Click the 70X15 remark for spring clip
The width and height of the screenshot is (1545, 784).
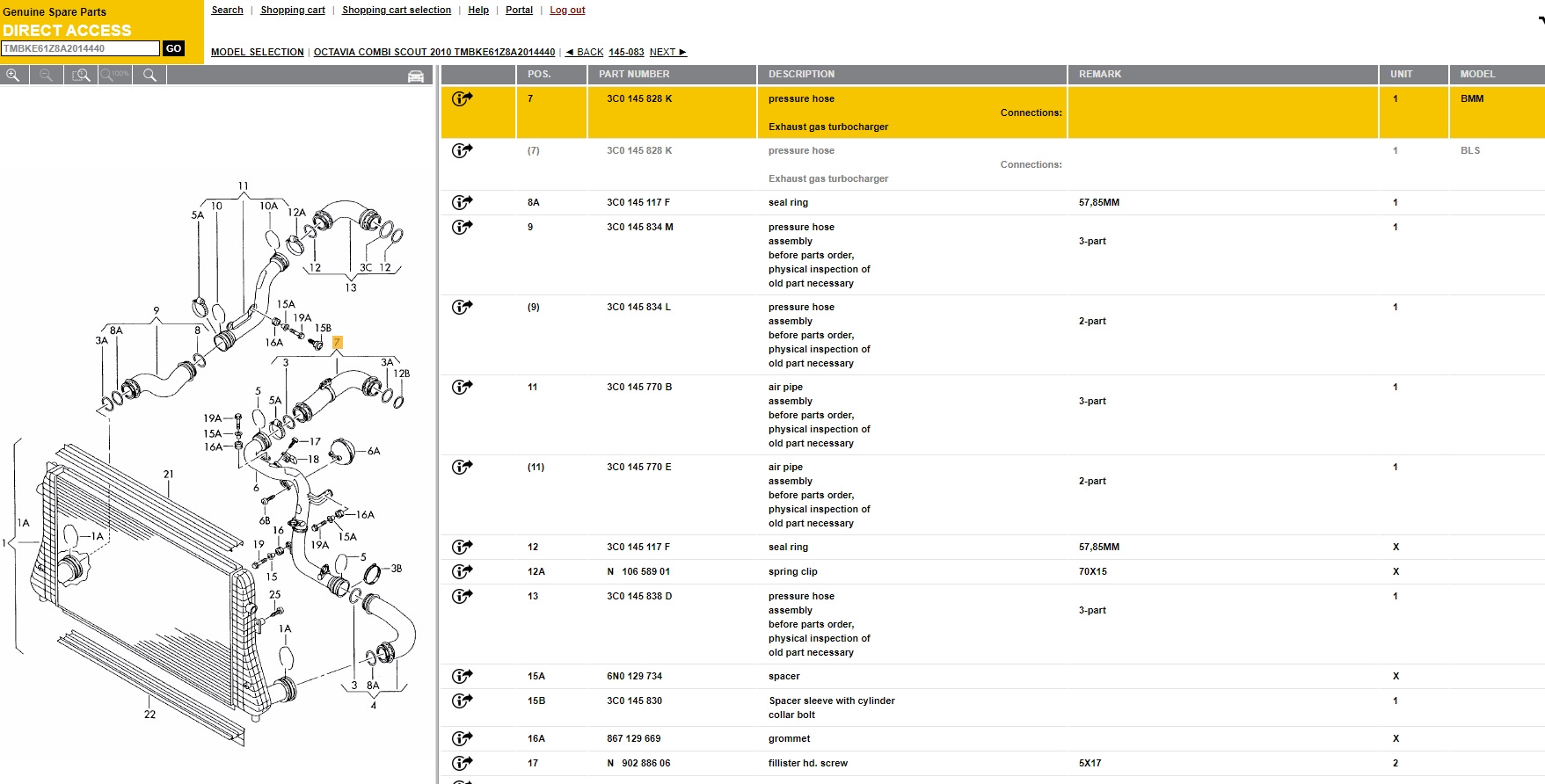(1093, 571)
